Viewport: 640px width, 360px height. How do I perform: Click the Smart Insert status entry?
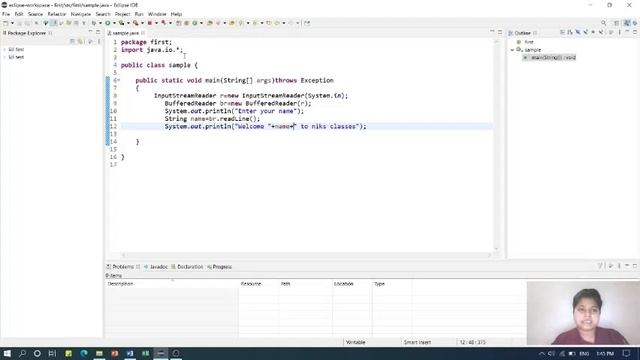[x=417, y=342]
